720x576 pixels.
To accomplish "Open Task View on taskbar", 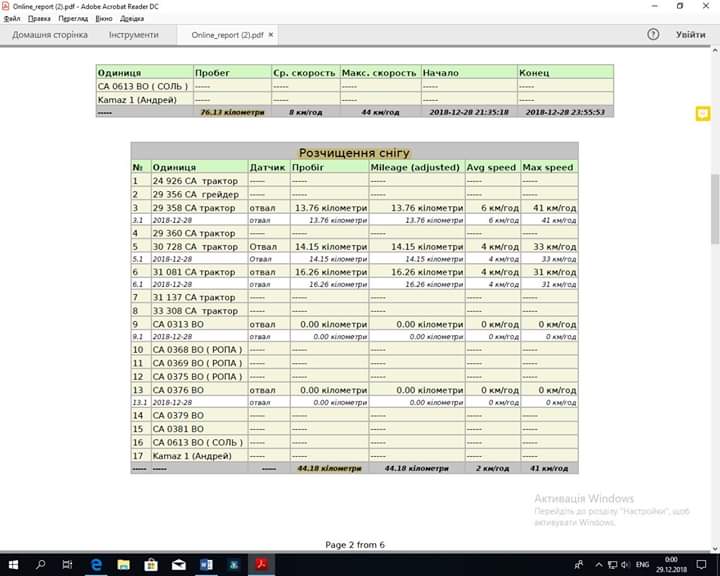I will (x=68, y=565).
